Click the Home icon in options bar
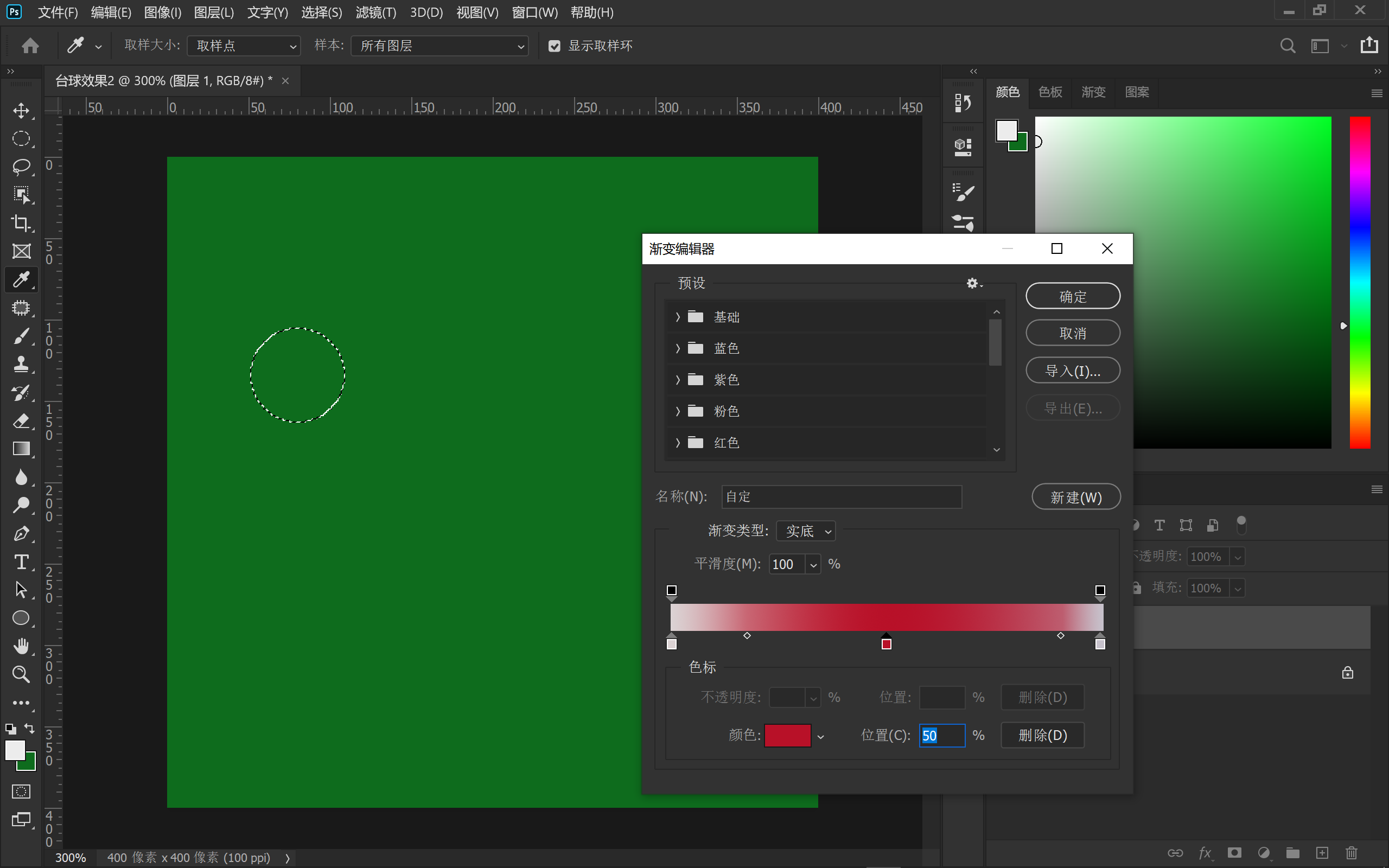1389x868 pixels. [x=30, y=46]
